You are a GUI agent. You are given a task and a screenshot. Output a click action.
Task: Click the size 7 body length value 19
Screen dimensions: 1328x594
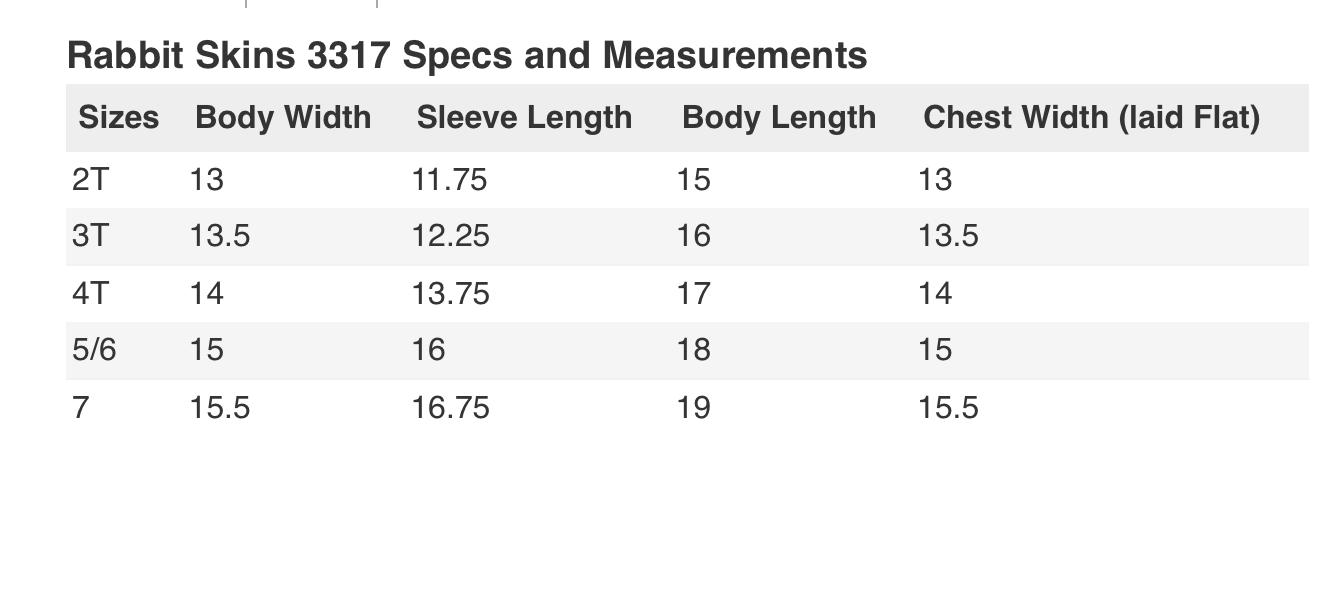click(x=693, y=407)
